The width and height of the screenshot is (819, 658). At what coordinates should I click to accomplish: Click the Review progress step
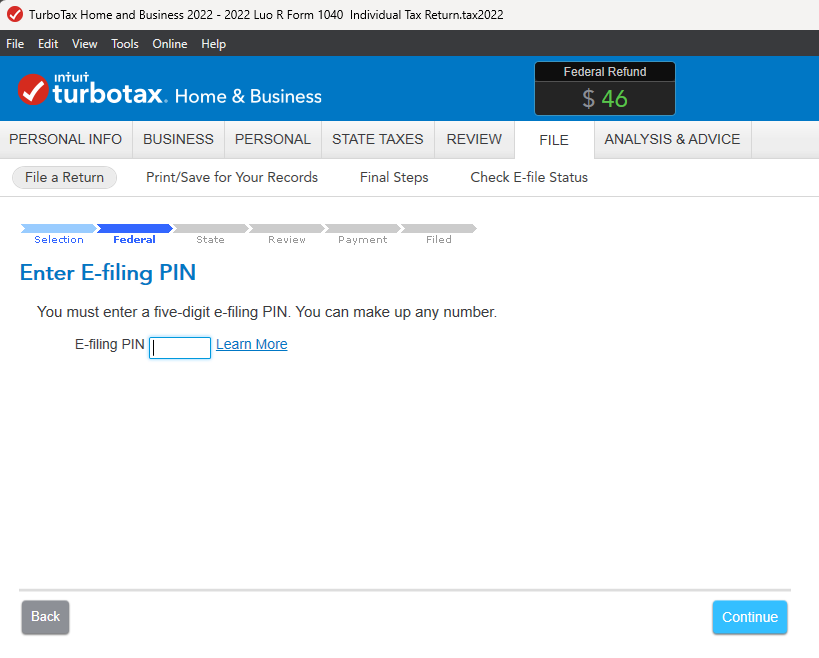click(286, 234)
